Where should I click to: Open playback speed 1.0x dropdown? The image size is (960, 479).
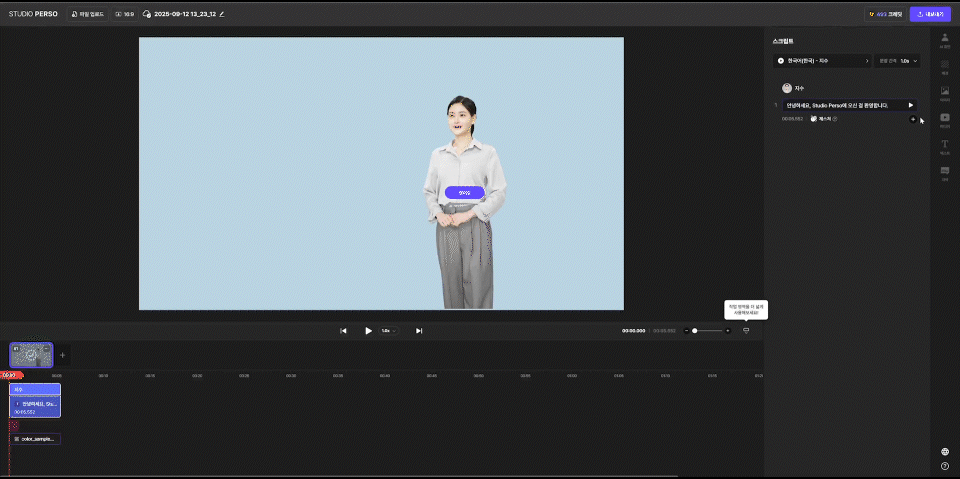(388, 330)
